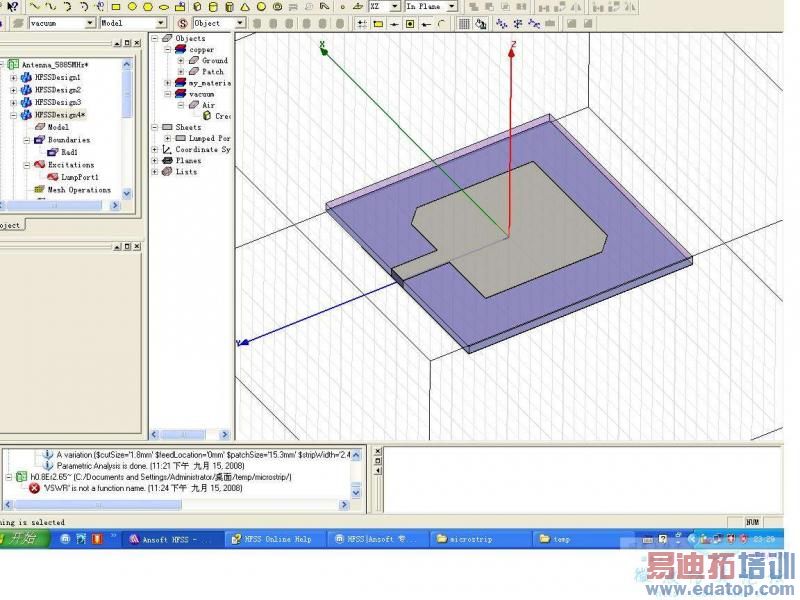Switch to HFSS Online Help taskbar window
The image size is (800, 600).
click(x=275, y=539)
